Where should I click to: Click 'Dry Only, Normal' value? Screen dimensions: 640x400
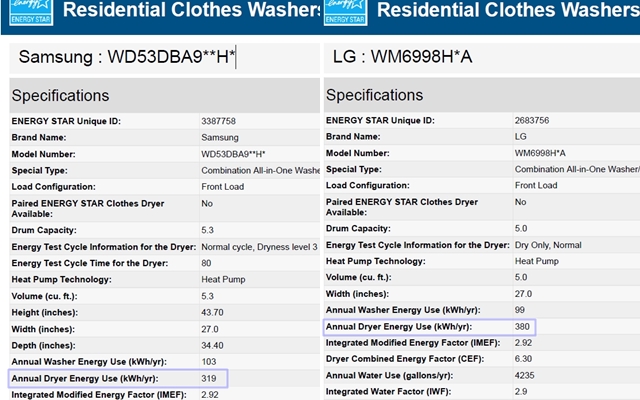(x=548, y=245)
